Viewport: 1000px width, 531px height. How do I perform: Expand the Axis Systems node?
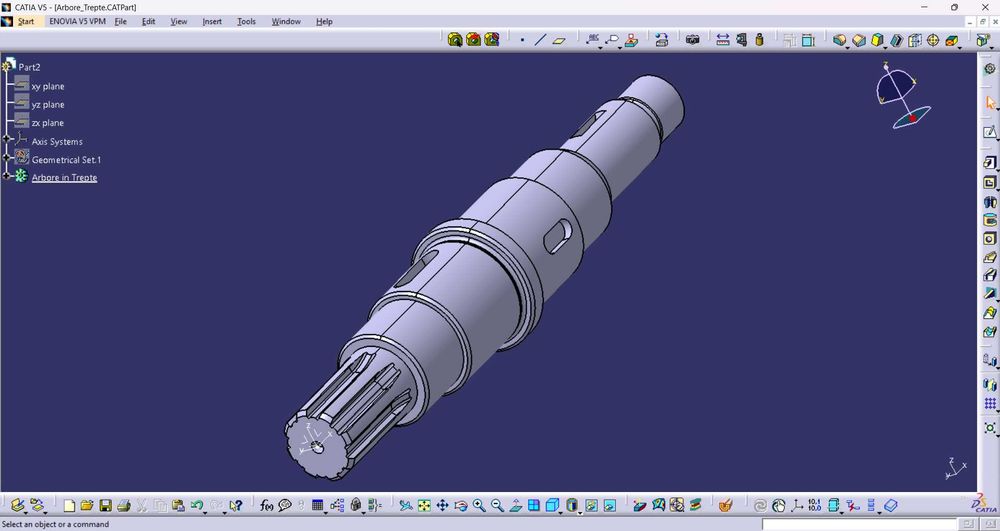tap(6, 139)
